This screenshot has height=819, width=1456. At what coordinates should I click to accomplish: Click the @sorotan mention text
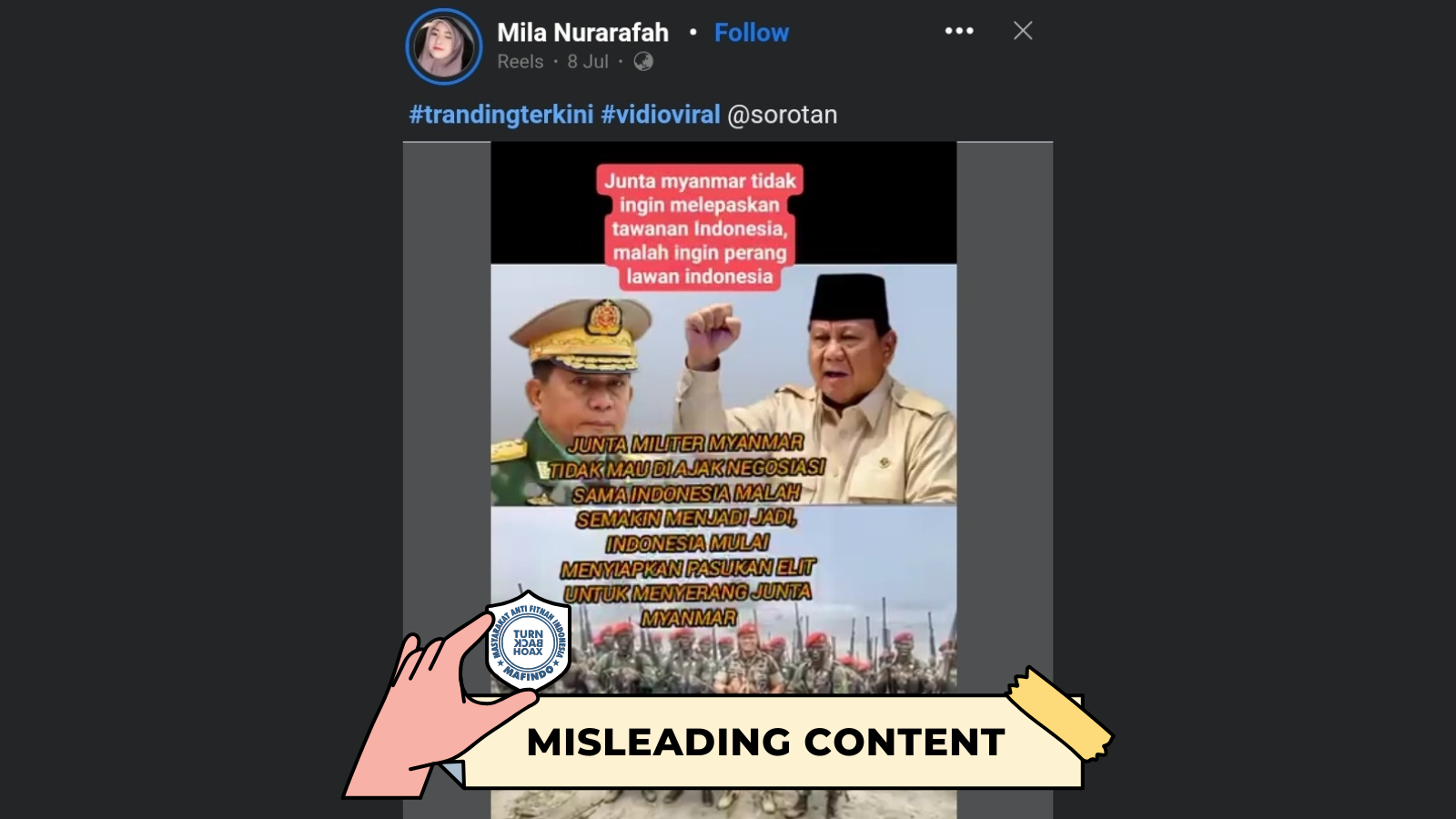coord(783,115)
